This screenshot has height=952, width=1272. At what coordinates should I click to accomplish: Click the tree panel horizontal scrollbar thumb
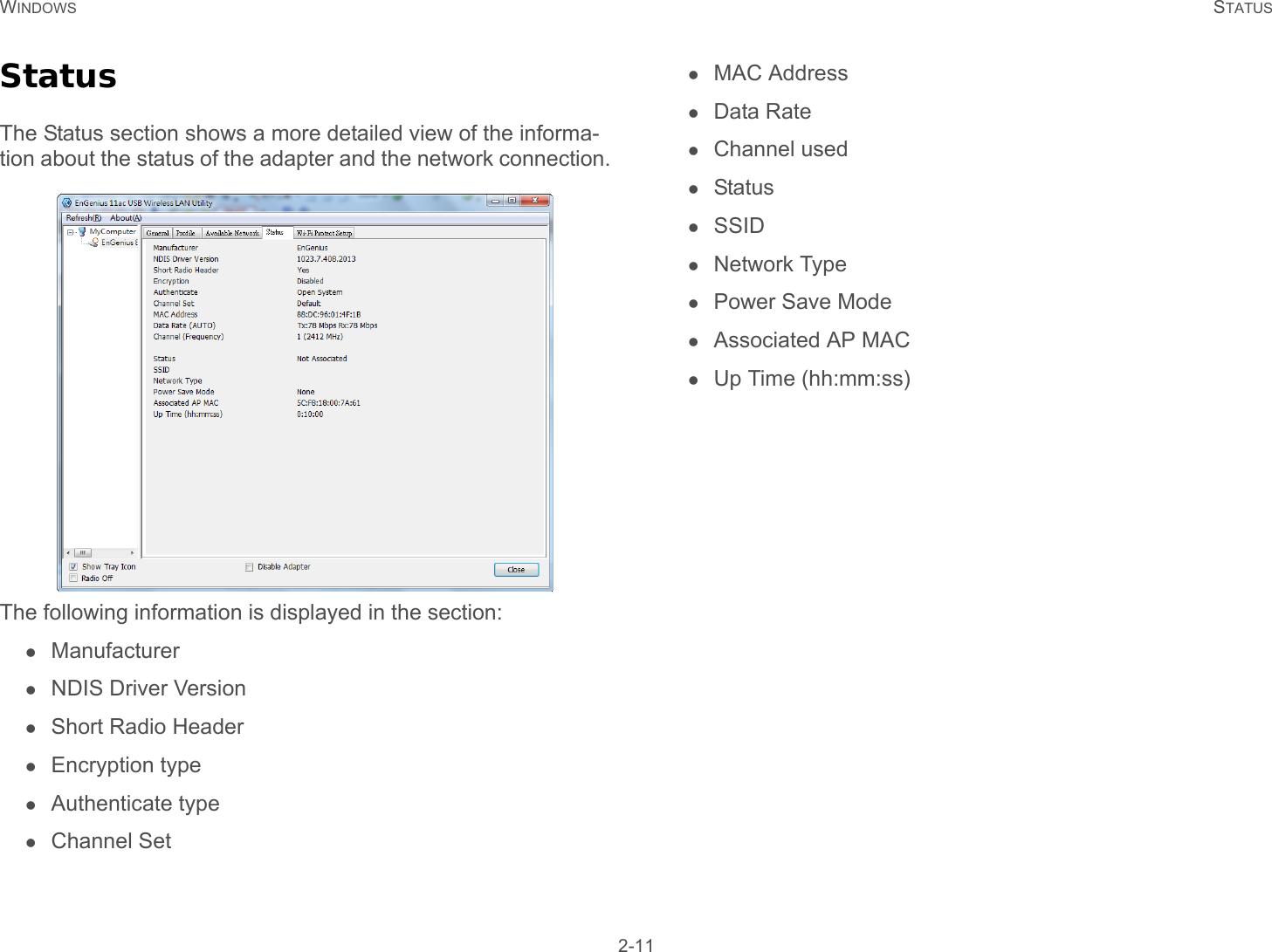[83, 552]
